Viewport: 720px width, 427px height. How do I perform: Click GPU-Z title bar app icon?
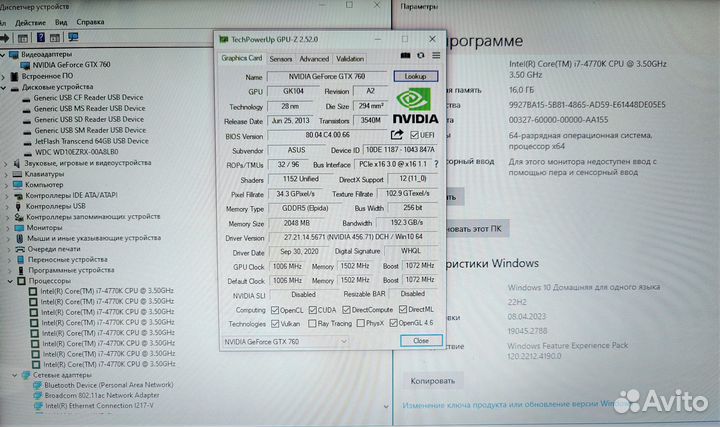(x=224, y=39)
